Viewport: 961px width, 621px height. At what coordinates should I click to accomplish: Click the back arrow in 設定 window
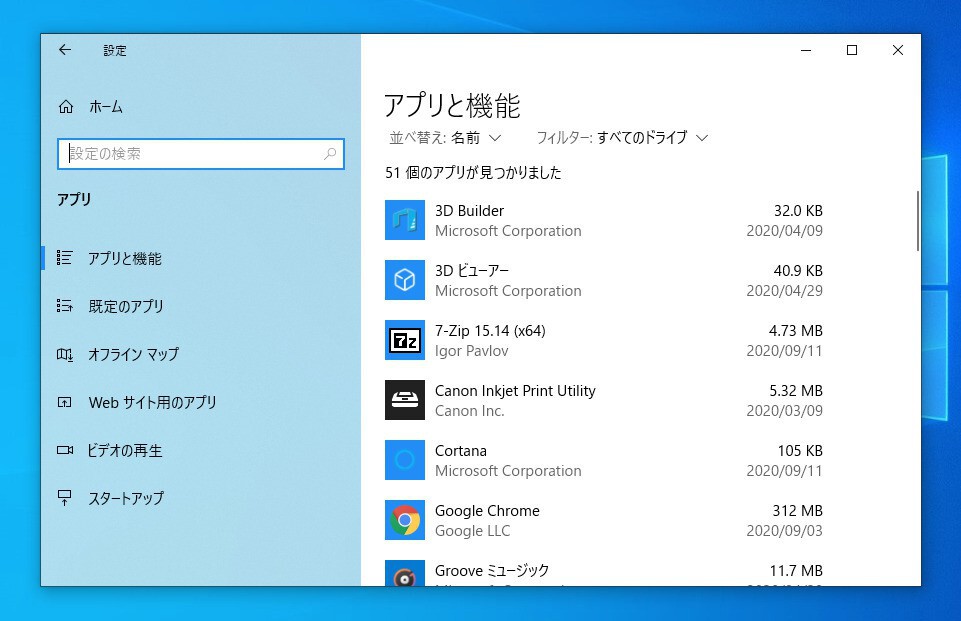65,50
